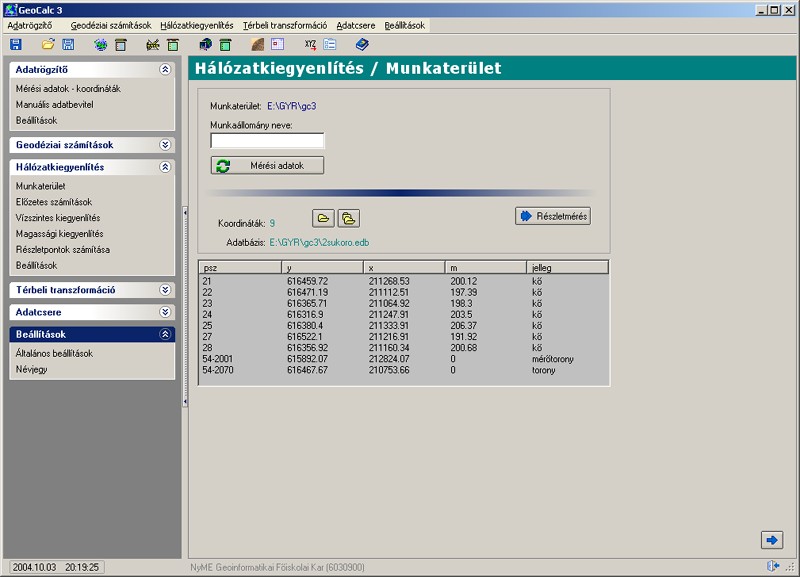Select Manuális adatbevitel in sidebar
Image resolution: width=800 pixels, height=577 pixels.
pyautogui.click(x=55, y=105)
